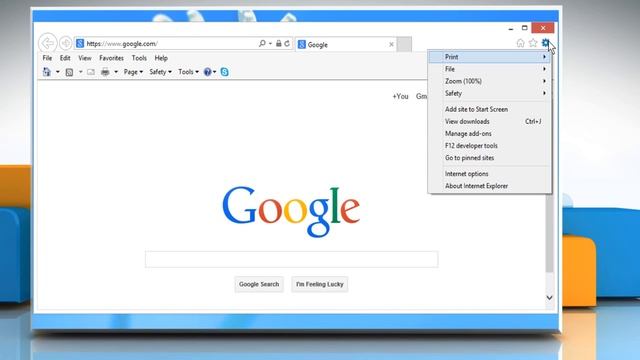Click the +You link

click(x=400, y=96)
